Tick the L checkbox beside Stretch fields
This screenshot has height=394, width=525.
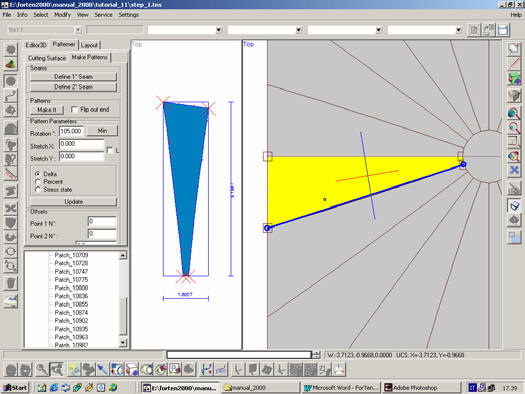pyautogui.click(x=109, y=150)
